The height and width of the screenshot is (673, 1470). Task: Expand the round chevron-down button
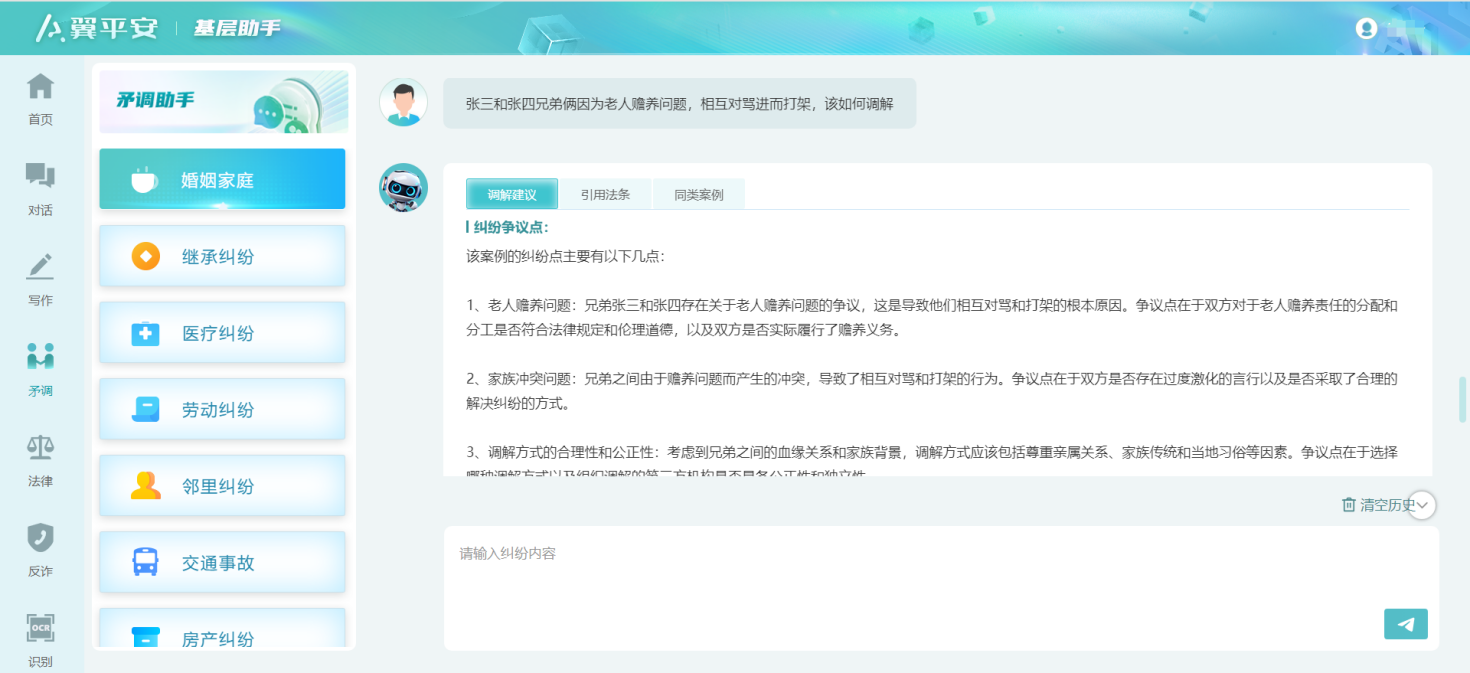[x=1422, y=505]
